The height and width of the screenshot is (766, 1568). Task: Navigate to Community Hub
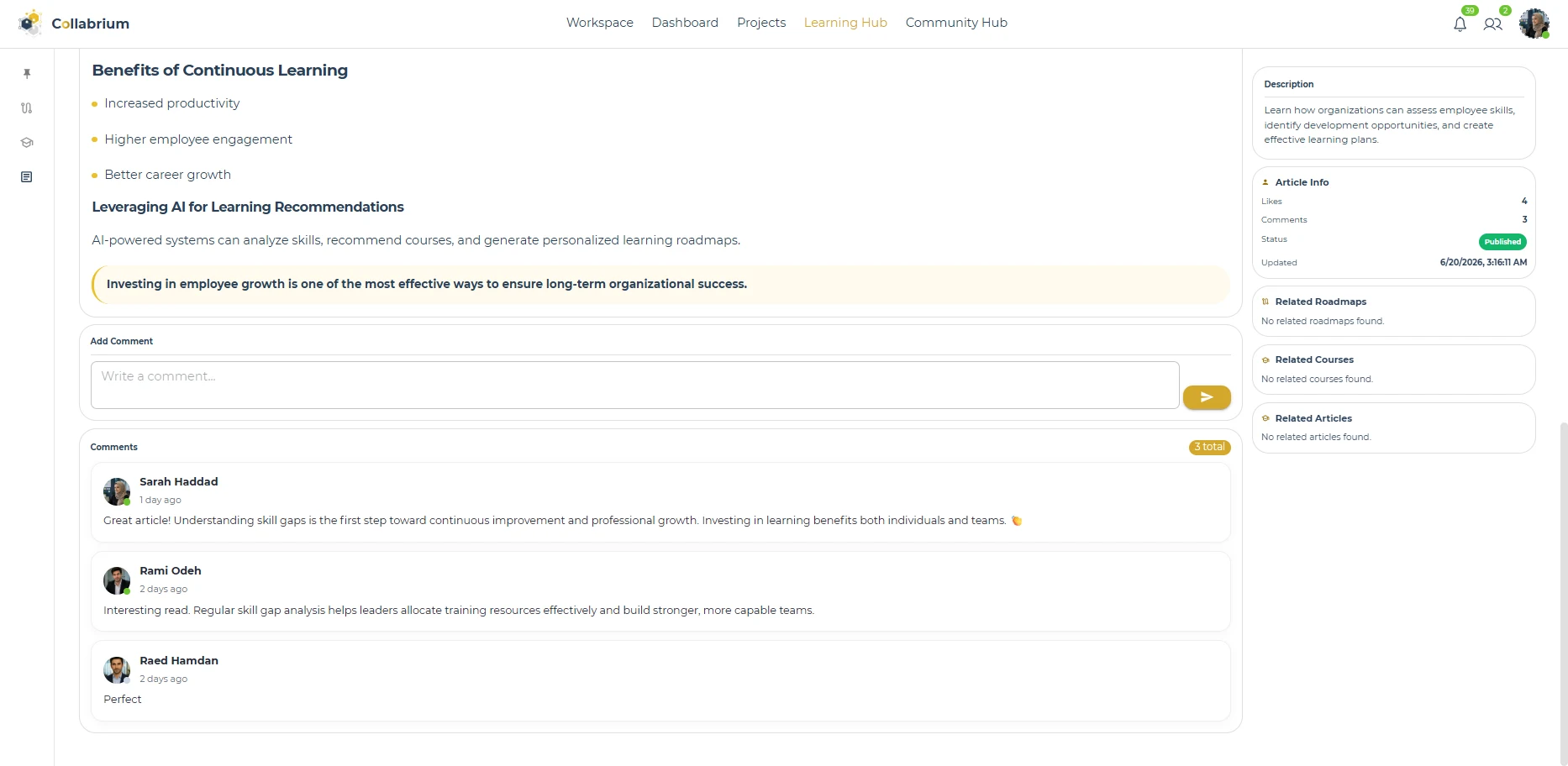(x=956, y=23)
